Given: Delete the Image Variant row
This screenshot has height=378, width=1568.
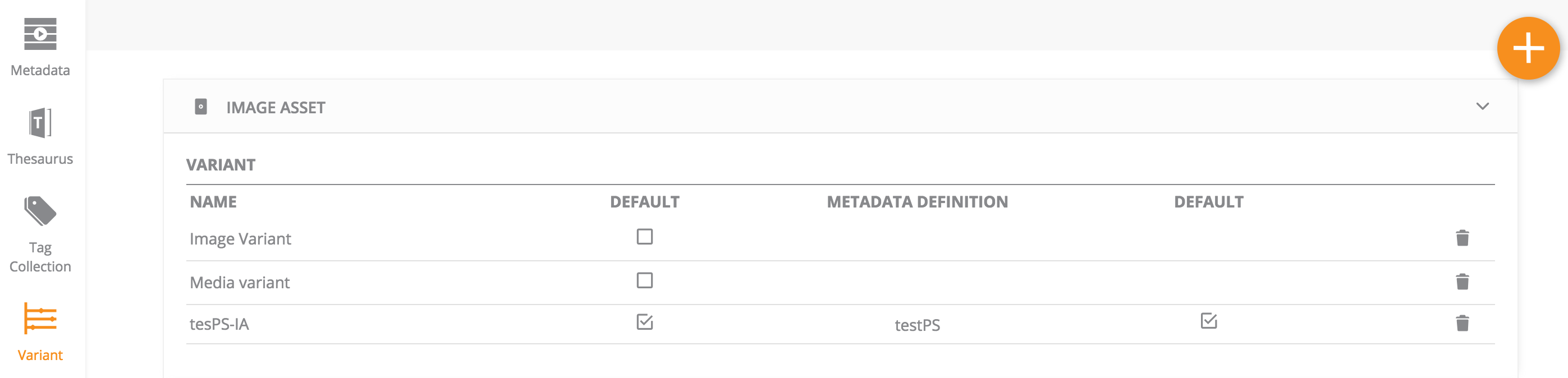Looking at the screenshot, I should 1462,238.
